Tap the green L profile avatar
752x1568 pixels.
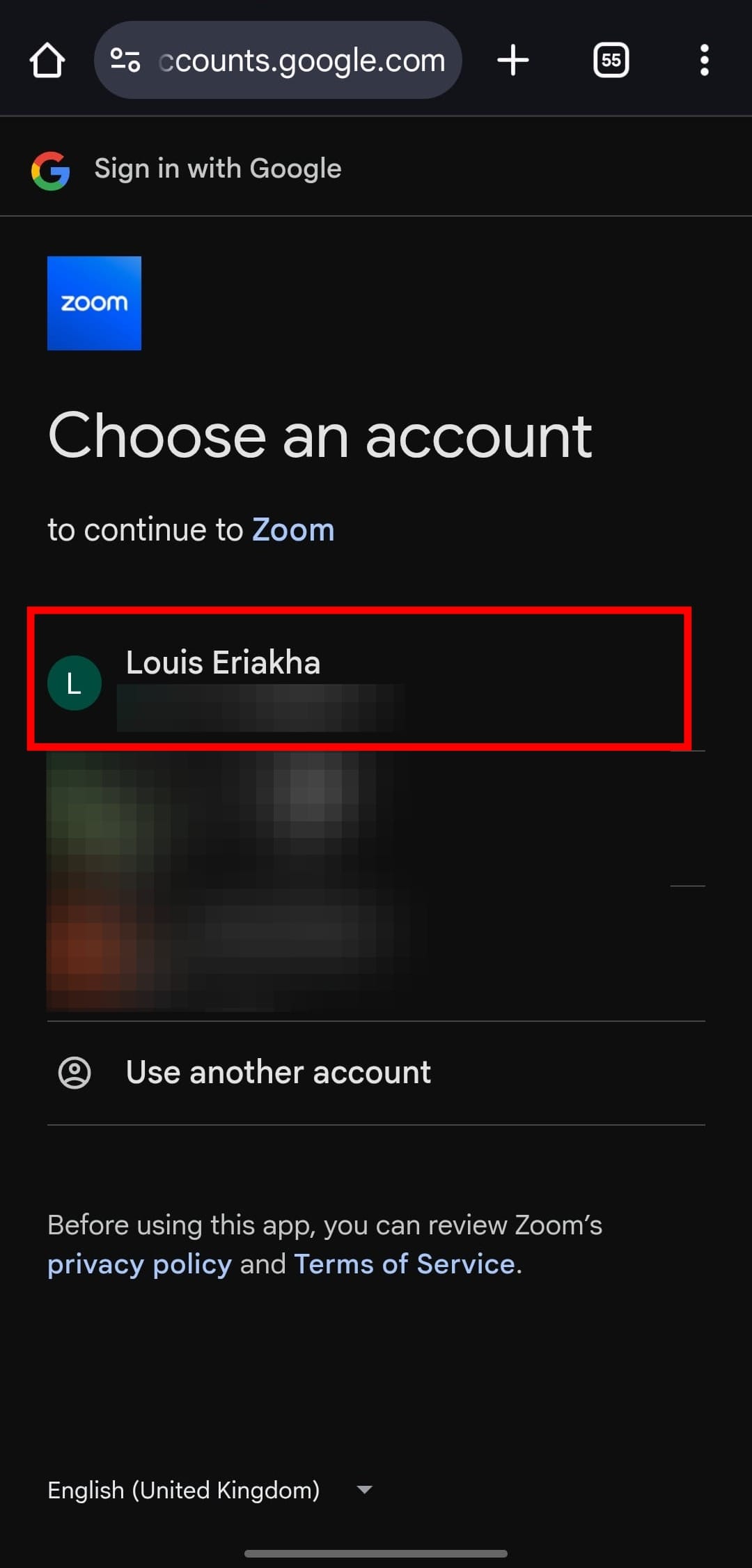75,683
